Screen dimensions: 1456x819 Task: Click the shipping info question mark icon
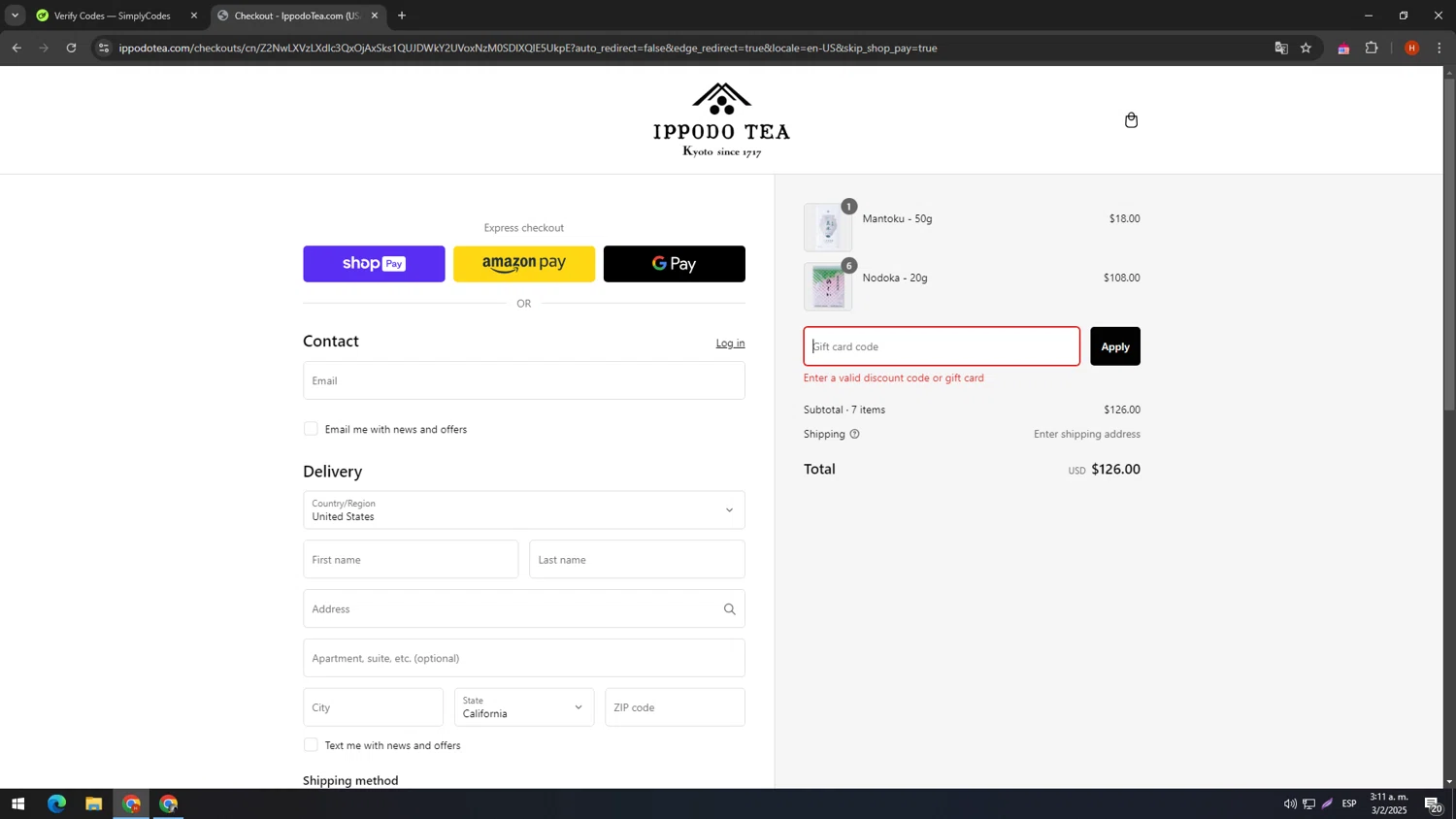[854, 434]
